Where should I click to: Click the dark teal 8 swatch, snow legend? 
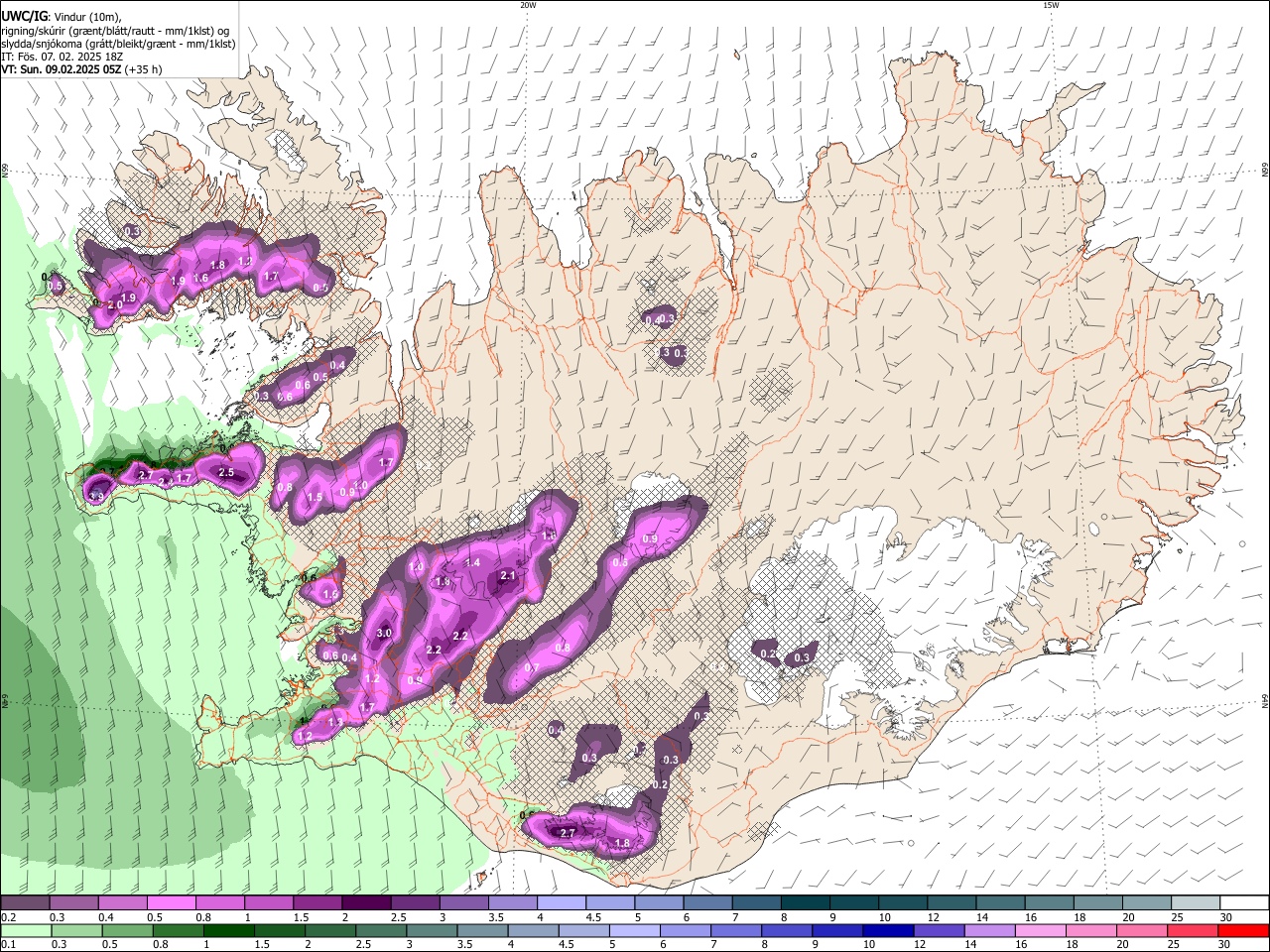[x=805, y=902]
